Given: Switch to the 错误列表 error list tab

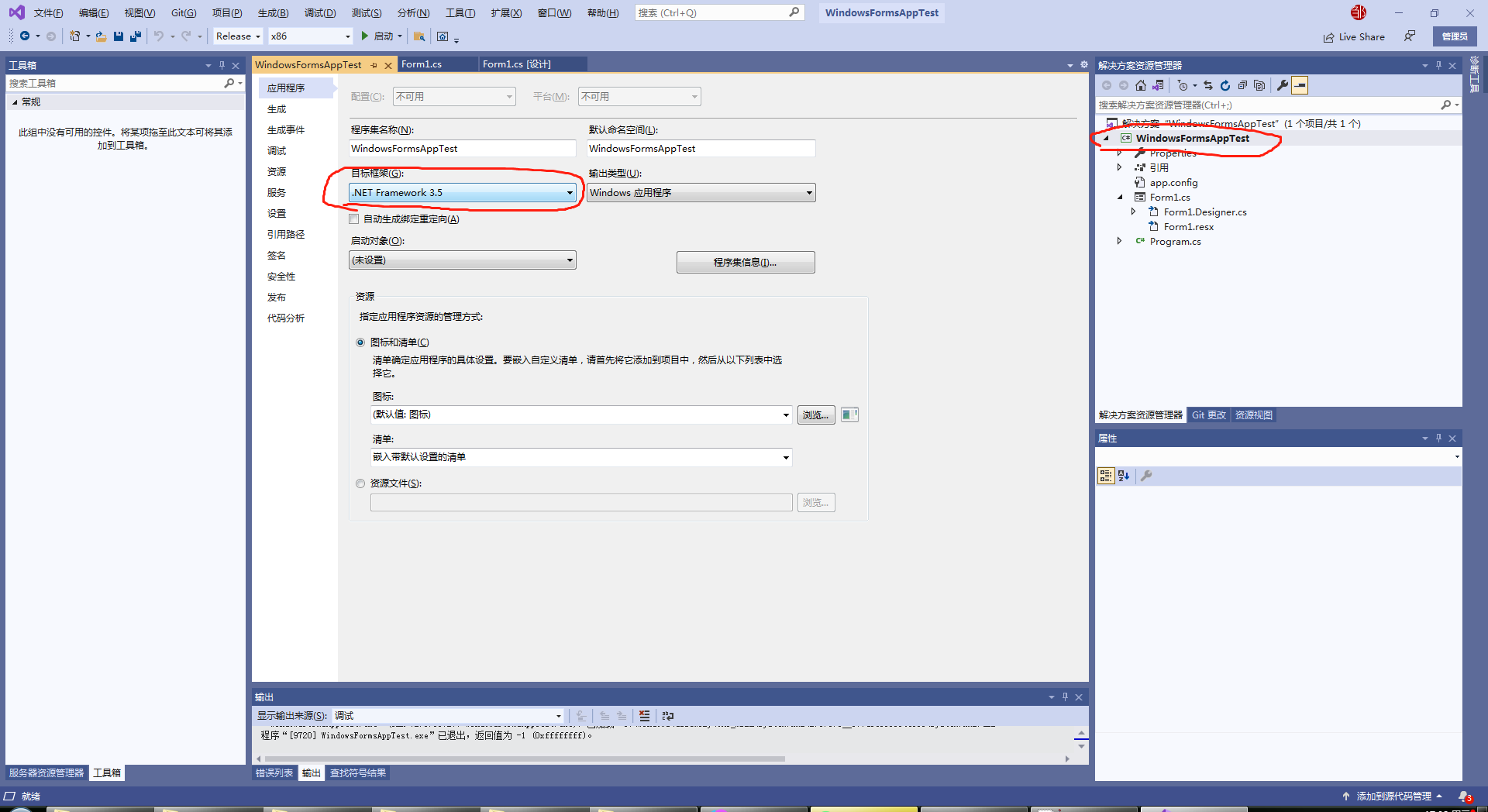Looking at the screenshot, I should pyautogui.click(x=274, y=773).
